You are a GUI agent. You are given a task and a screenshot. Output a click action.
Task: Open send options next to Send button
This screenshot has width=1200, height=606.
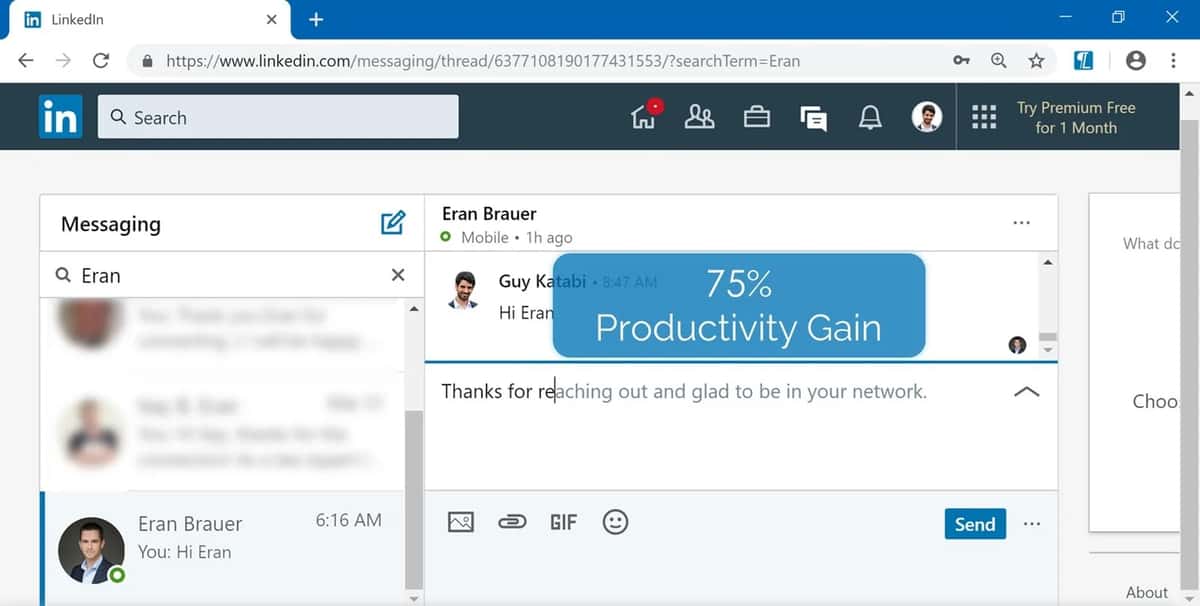pyautogui.click(x=1032, y=524)
